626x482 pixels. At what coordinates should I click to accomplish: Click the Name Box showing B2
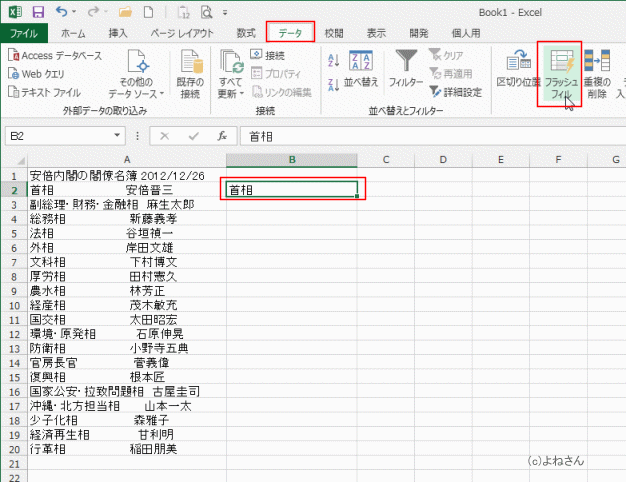(x=58, y=136)
